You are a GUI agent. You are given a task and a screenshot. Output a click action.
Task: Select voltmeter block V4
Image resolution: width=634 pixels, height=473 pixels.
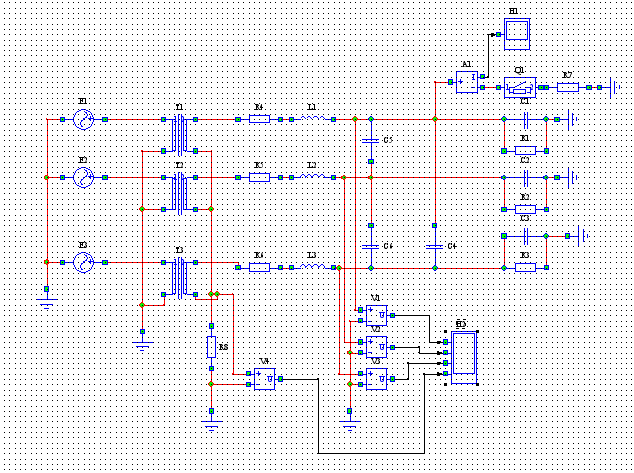coord(265,379)
